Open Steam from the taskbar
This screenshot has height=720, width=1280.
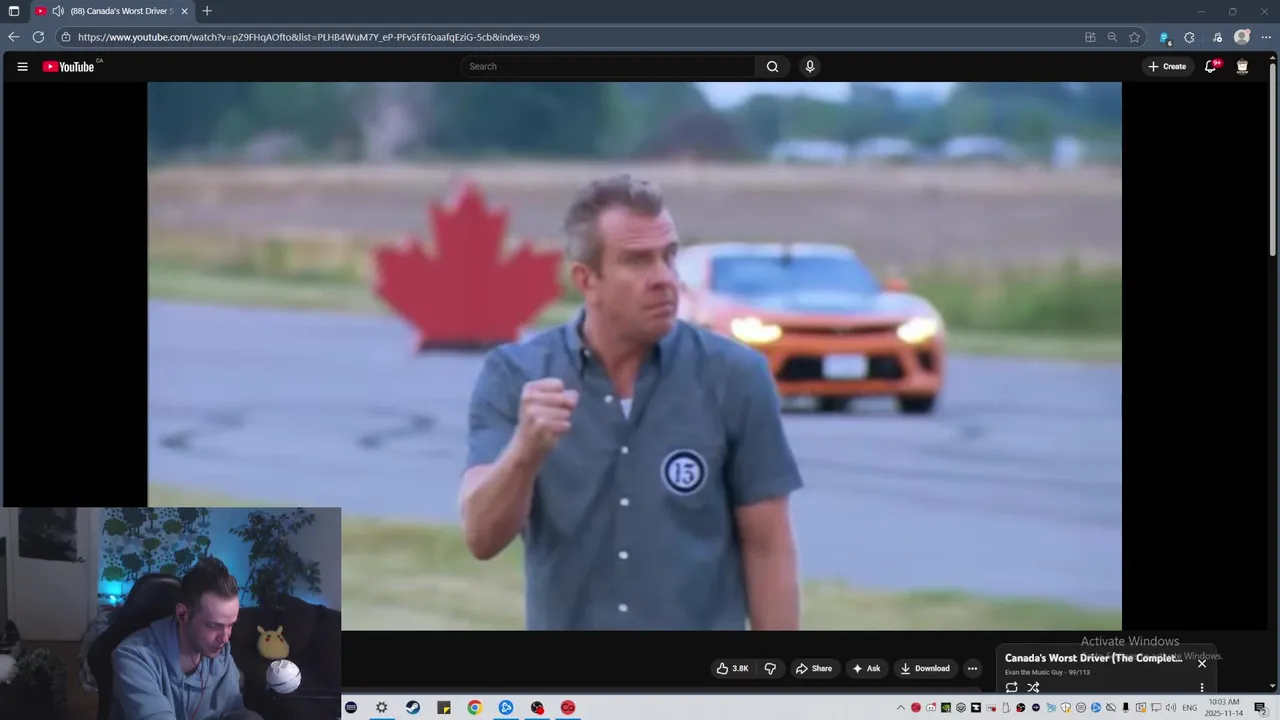pos(413,707)
